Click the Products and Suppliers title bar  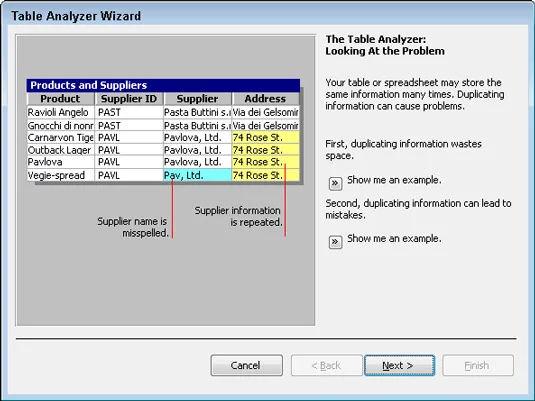click(163, 85)
